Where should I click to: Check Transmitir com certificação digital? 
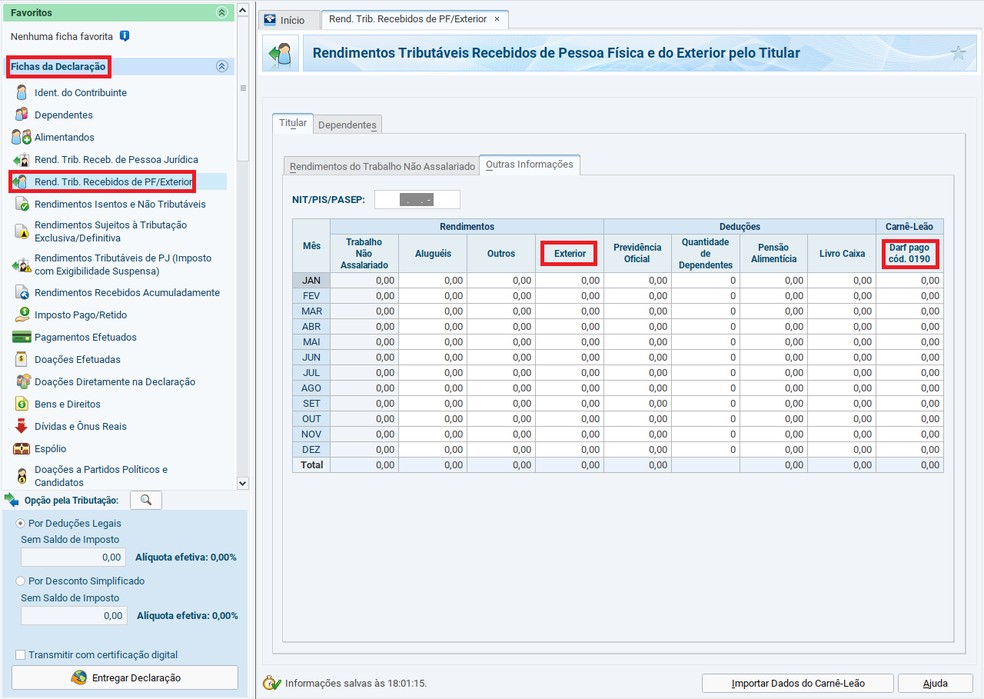coord(21,654)
